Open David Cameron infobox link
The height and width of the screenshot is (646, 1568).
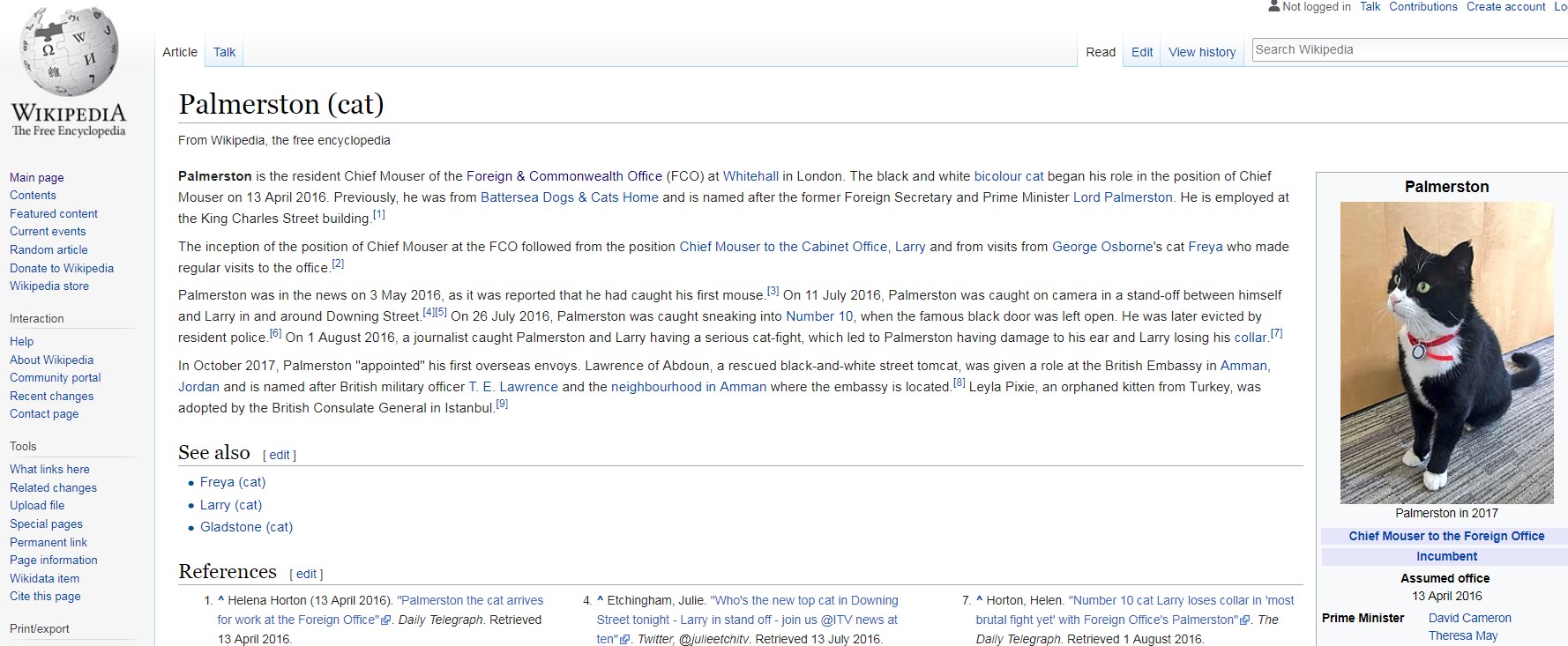click(1469, 618)
